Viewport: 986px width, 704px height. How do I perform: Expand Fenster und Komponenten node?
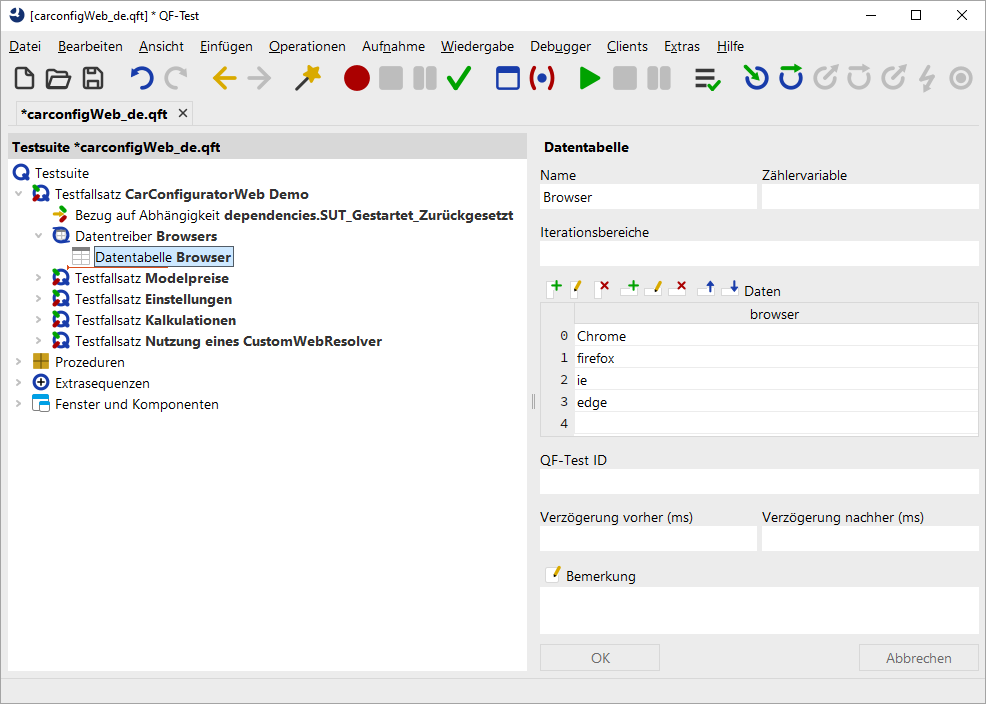19,404
